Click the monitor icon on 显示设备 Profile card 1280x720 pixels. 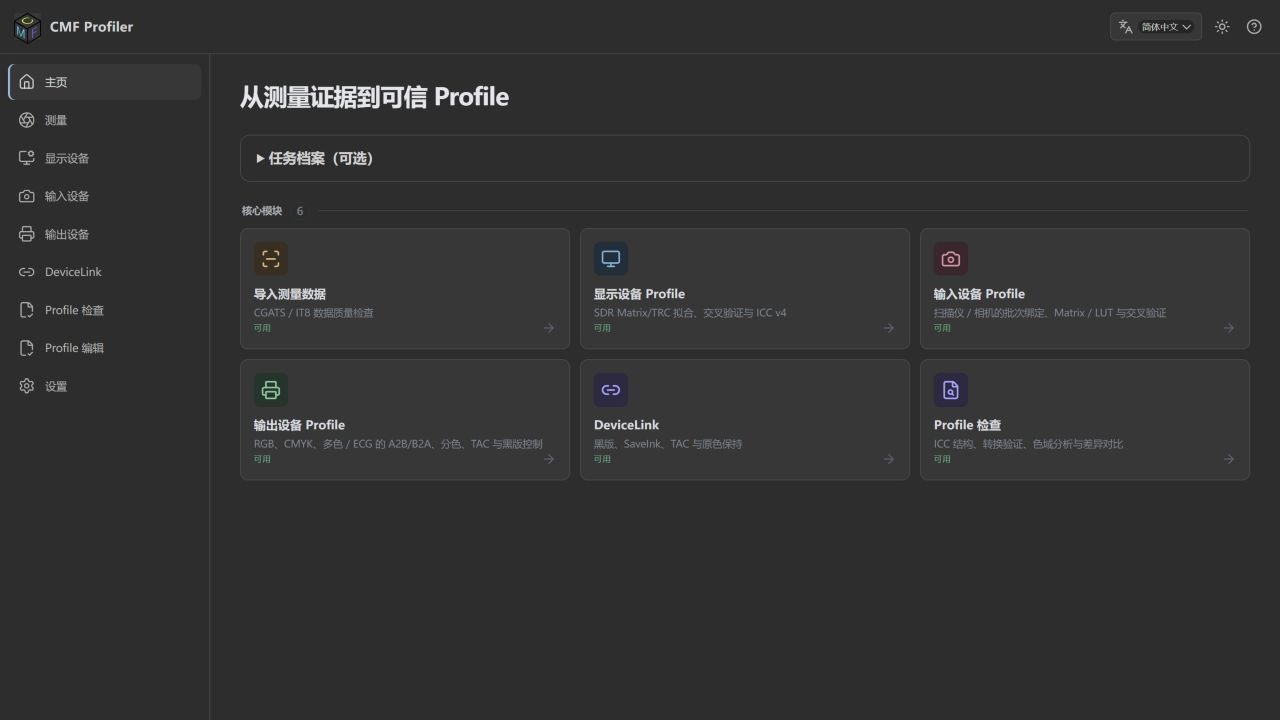coord(611,259)
